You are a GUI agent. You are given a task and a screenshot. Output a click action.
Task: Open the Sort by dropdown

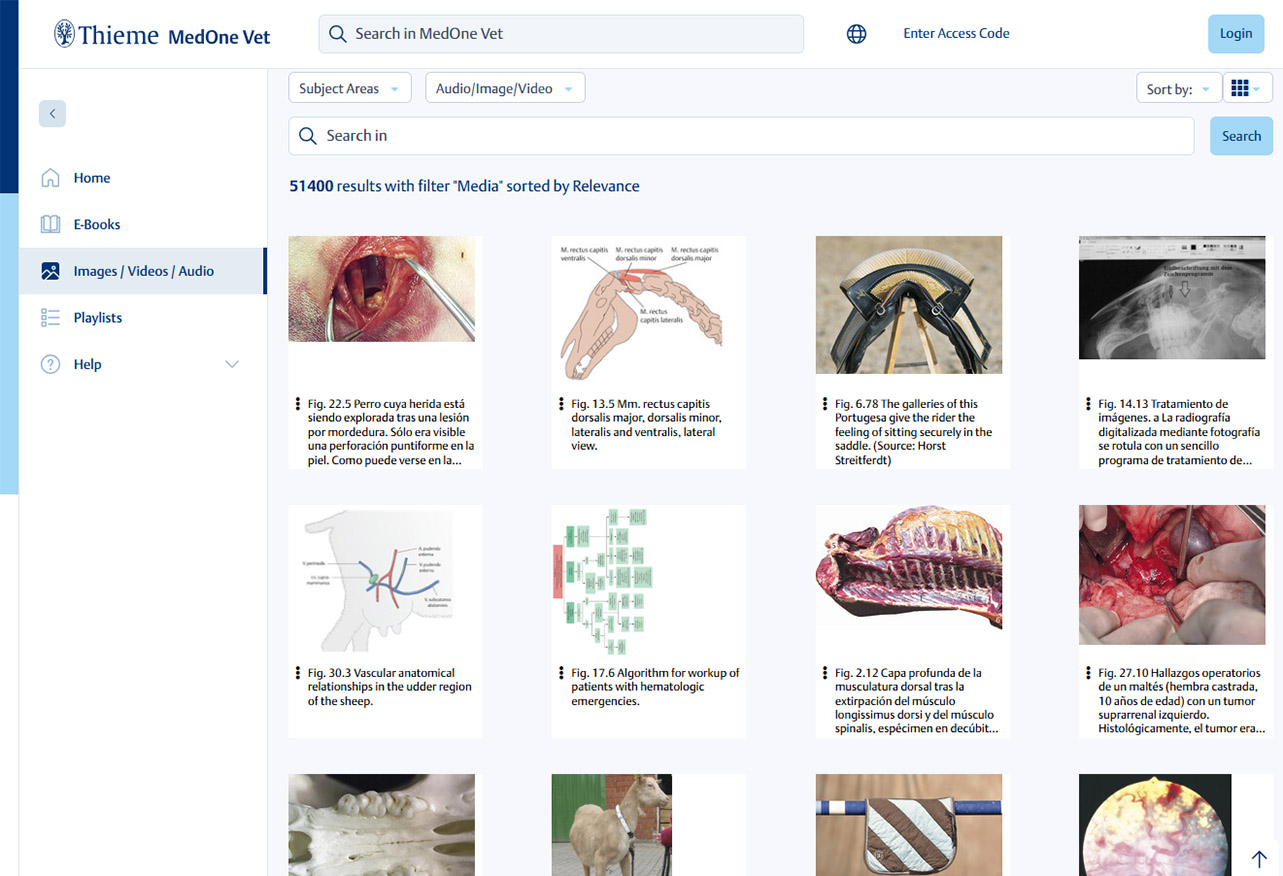pos(1178,89)
